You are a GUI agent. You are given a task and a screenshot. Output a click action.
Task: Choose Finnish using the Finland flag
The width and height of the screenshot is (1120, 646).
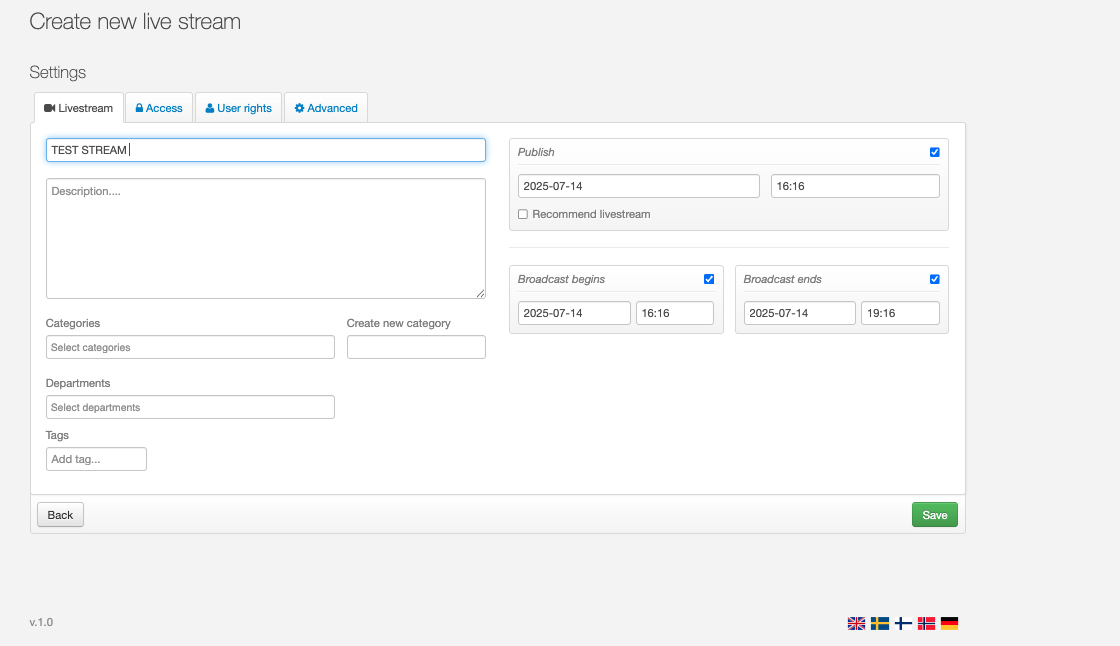click(903, 623)
